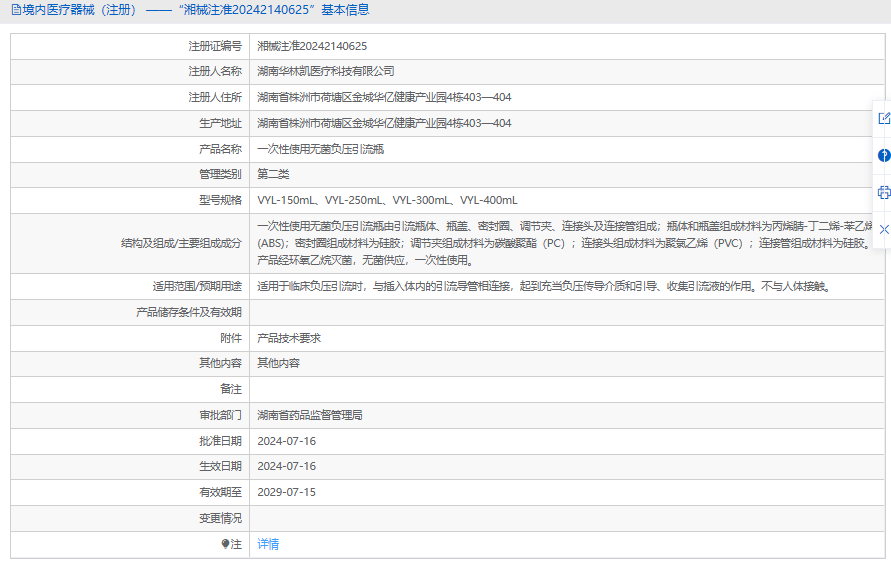
Task: Close the floating side toolbar with X
Action: pyautogui.click(x=884, y=230)
